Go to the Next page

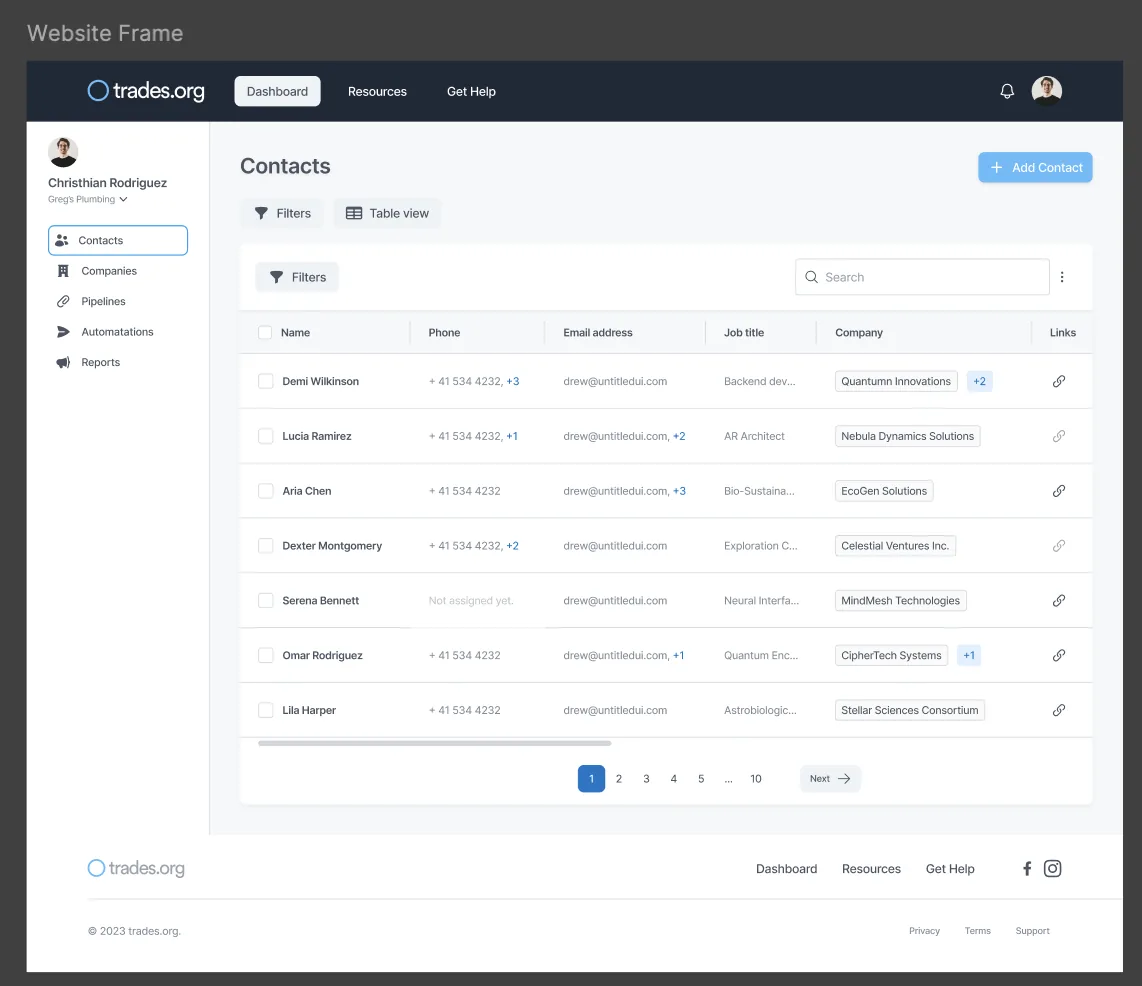[x=830, y=778]
